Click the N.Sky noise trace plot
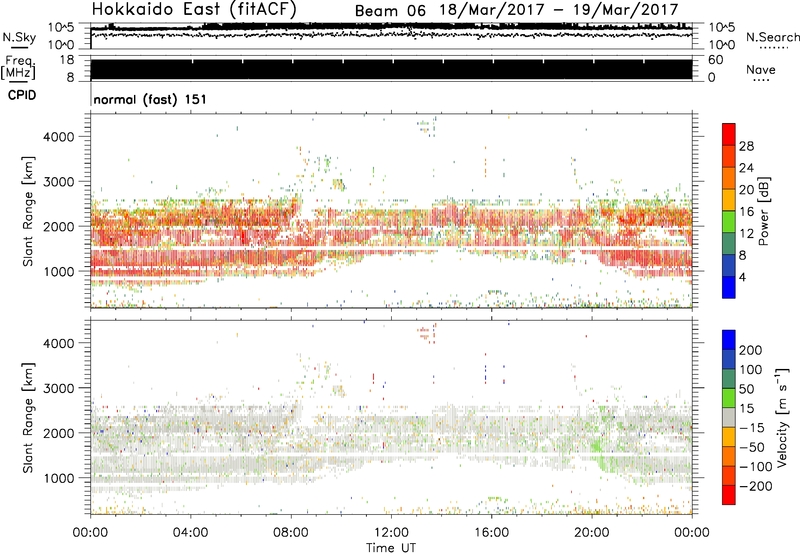The height and width of the screenshot is (554, 800). point(391,35)
